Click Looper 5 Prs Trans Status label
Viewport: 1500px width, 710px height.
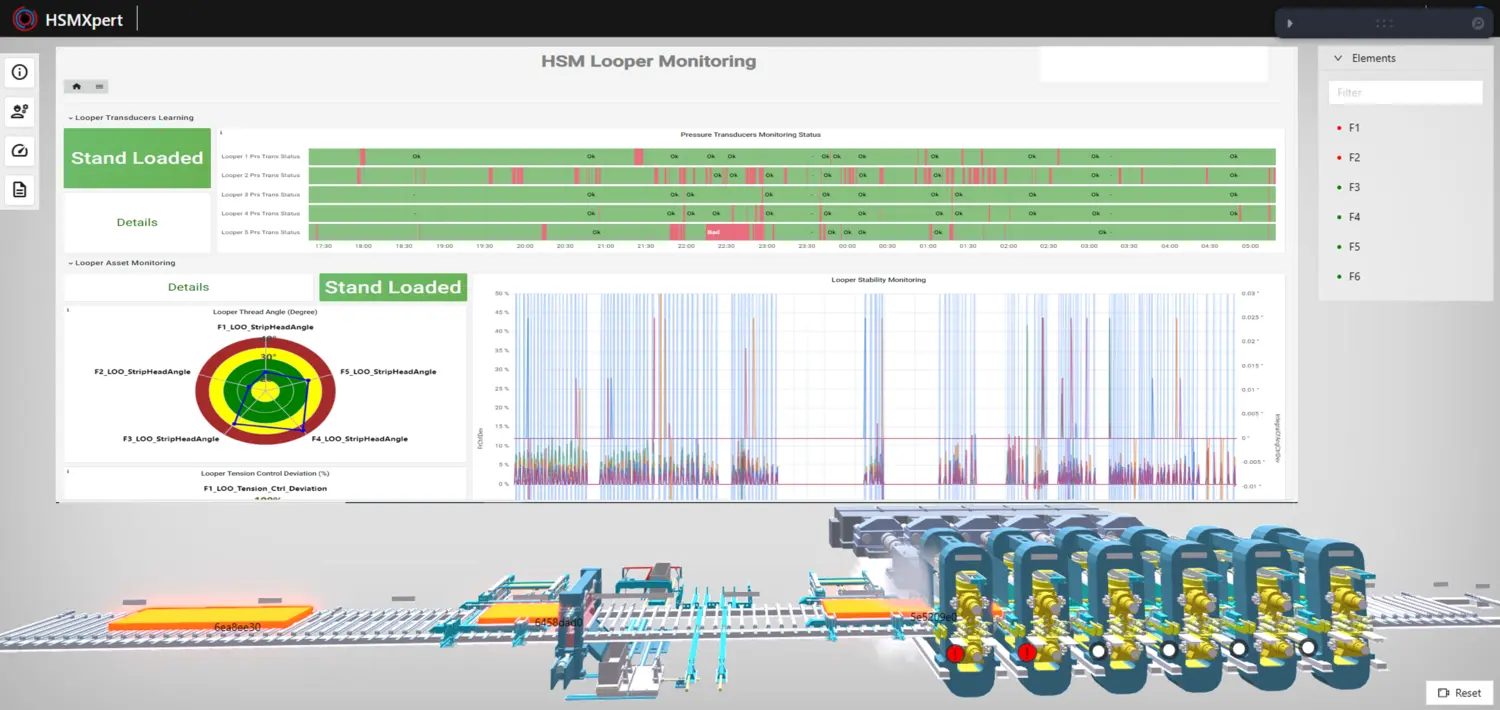coord(260,232)
